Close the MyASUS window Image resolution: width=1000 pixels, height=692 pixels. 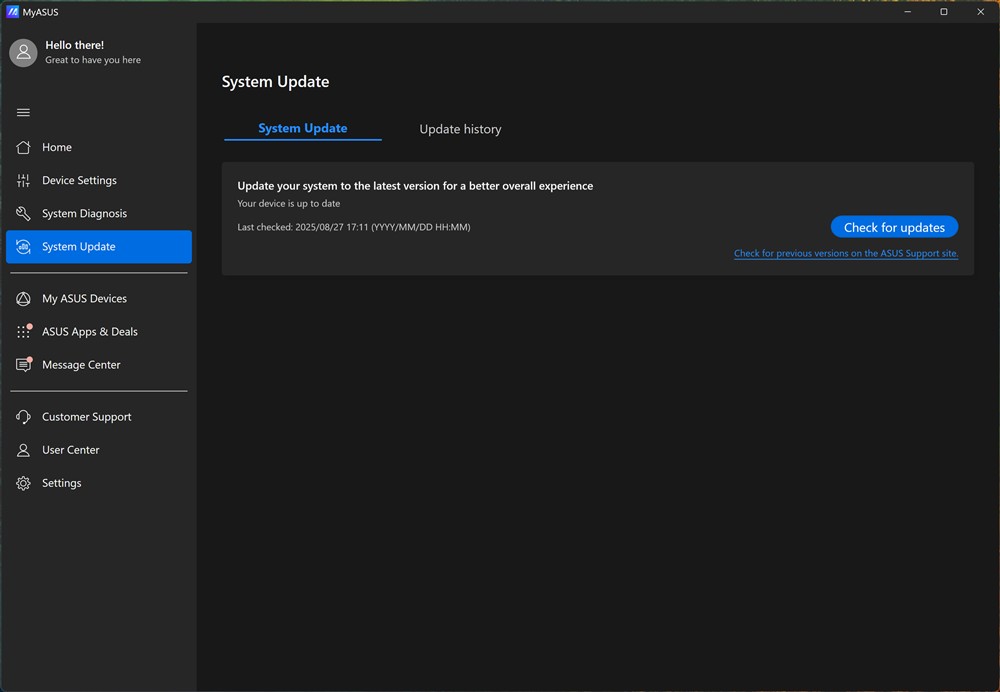click(x=980, y=12)
